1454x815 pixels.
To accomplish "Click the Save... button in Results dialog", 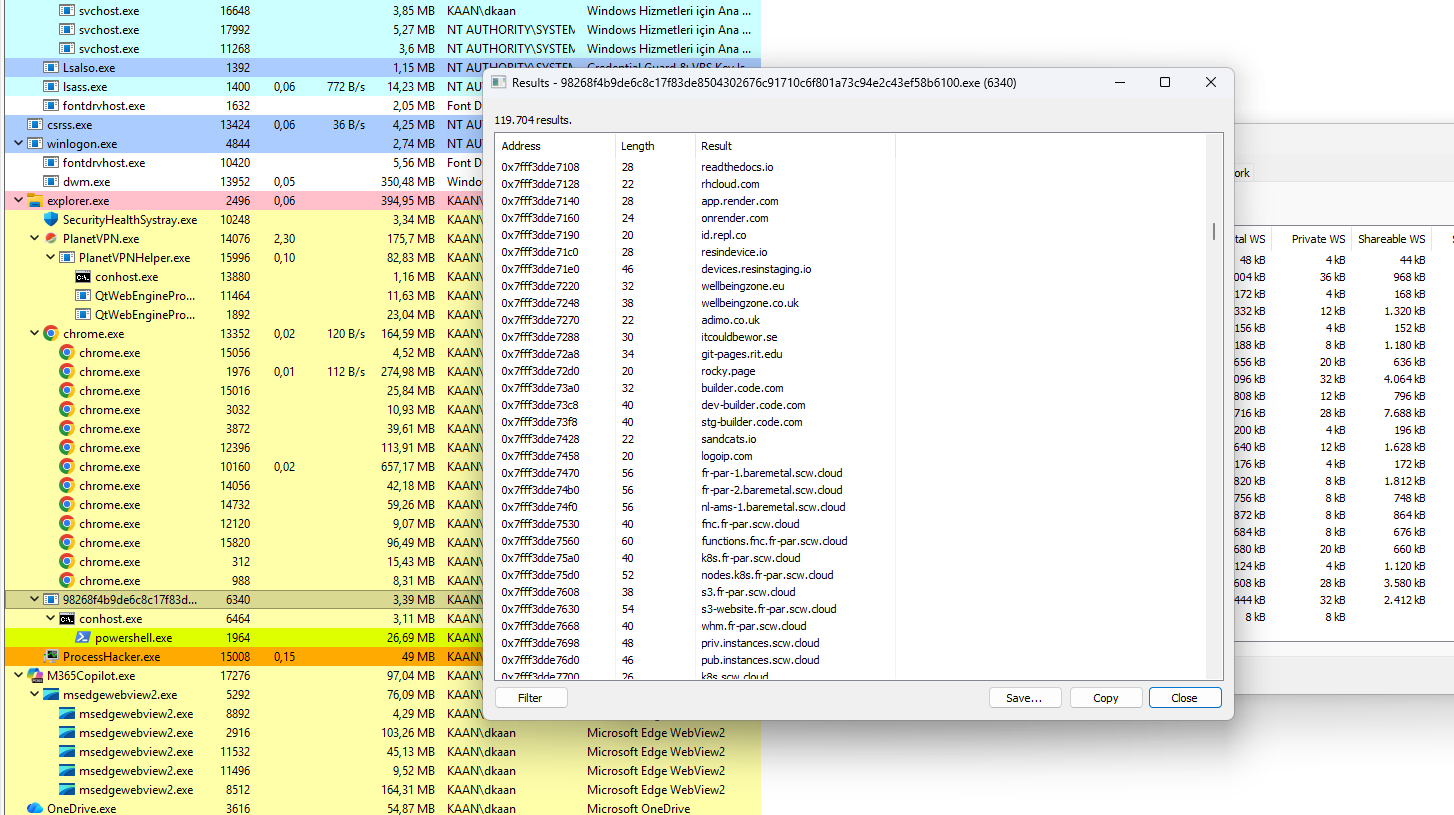I will (x=1025, y=698).
